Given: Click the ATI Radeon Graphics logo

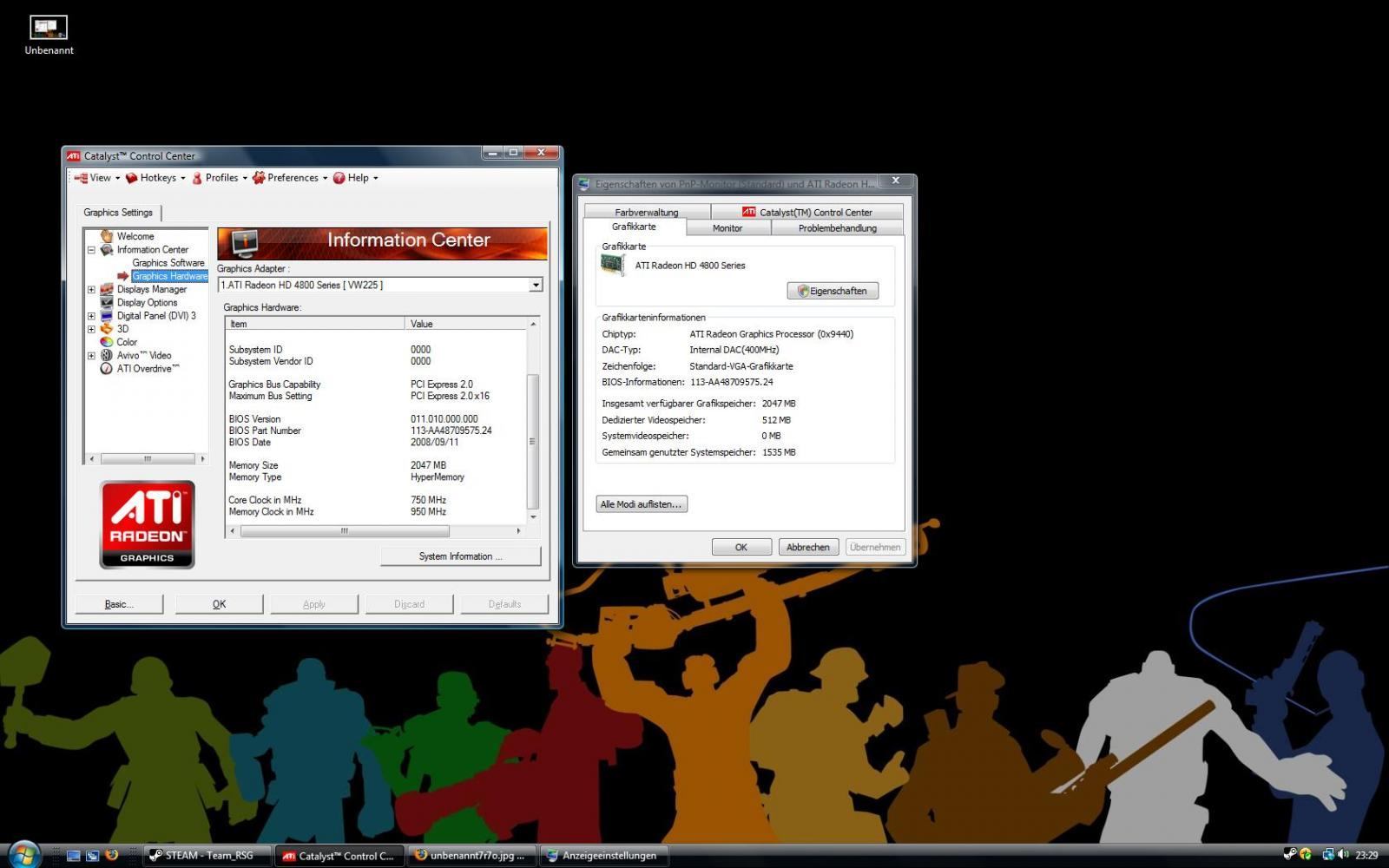Looking at the screenshot, I should pyautogui.click(x=147, y=525).
